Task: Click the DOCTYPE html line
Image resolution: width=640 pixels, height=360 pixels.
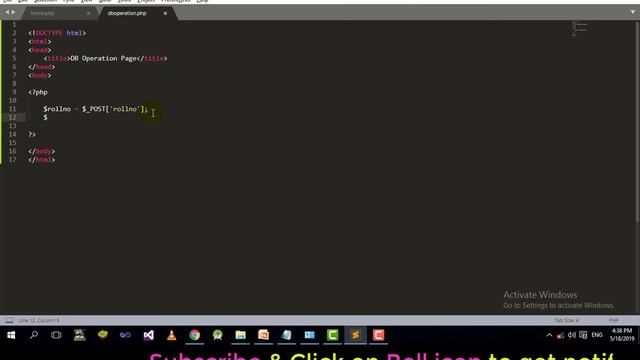Action: tap(57, 33)
